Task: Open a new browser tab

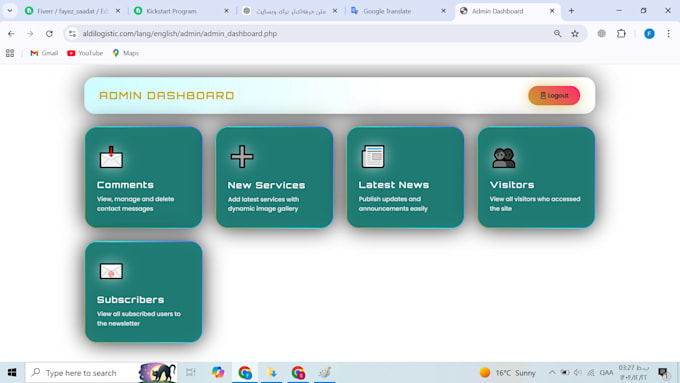Action: tap(571, 11)
